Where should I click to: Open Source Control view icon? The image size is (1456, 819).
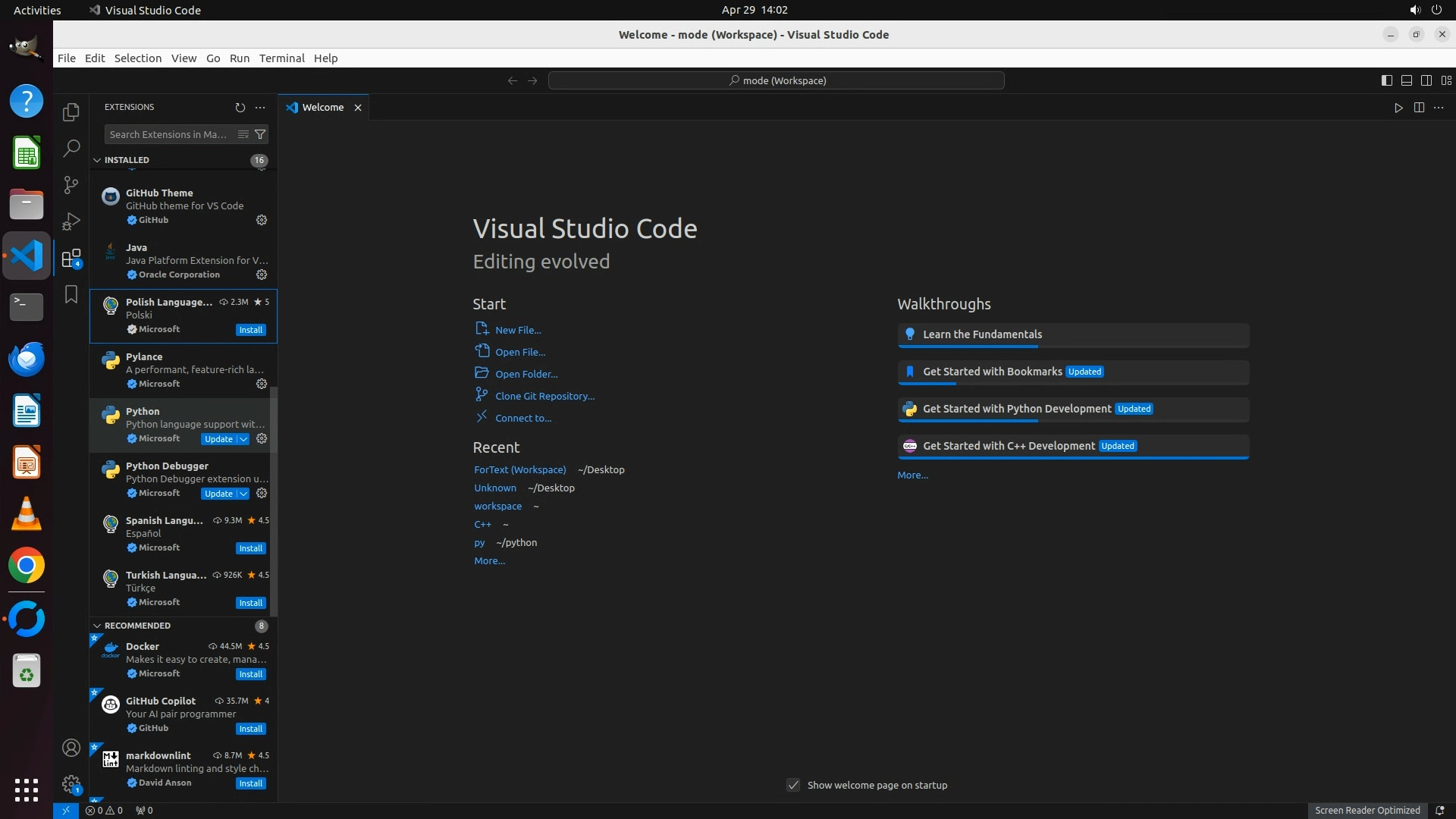[71, 184]
